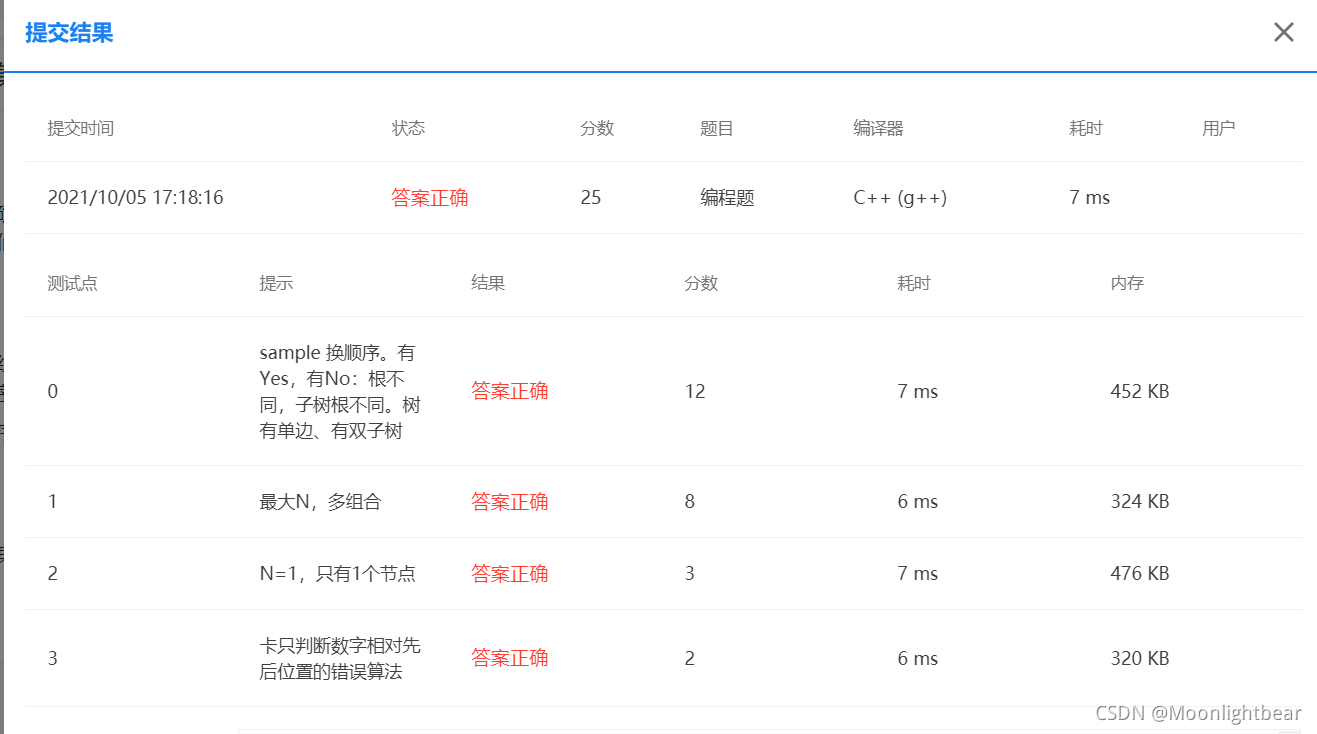The image size is (1317, 734).
Task: Click the 答案正确 result next to 卡只判断数字相对先后位置的错误算法
Action: 510,657
